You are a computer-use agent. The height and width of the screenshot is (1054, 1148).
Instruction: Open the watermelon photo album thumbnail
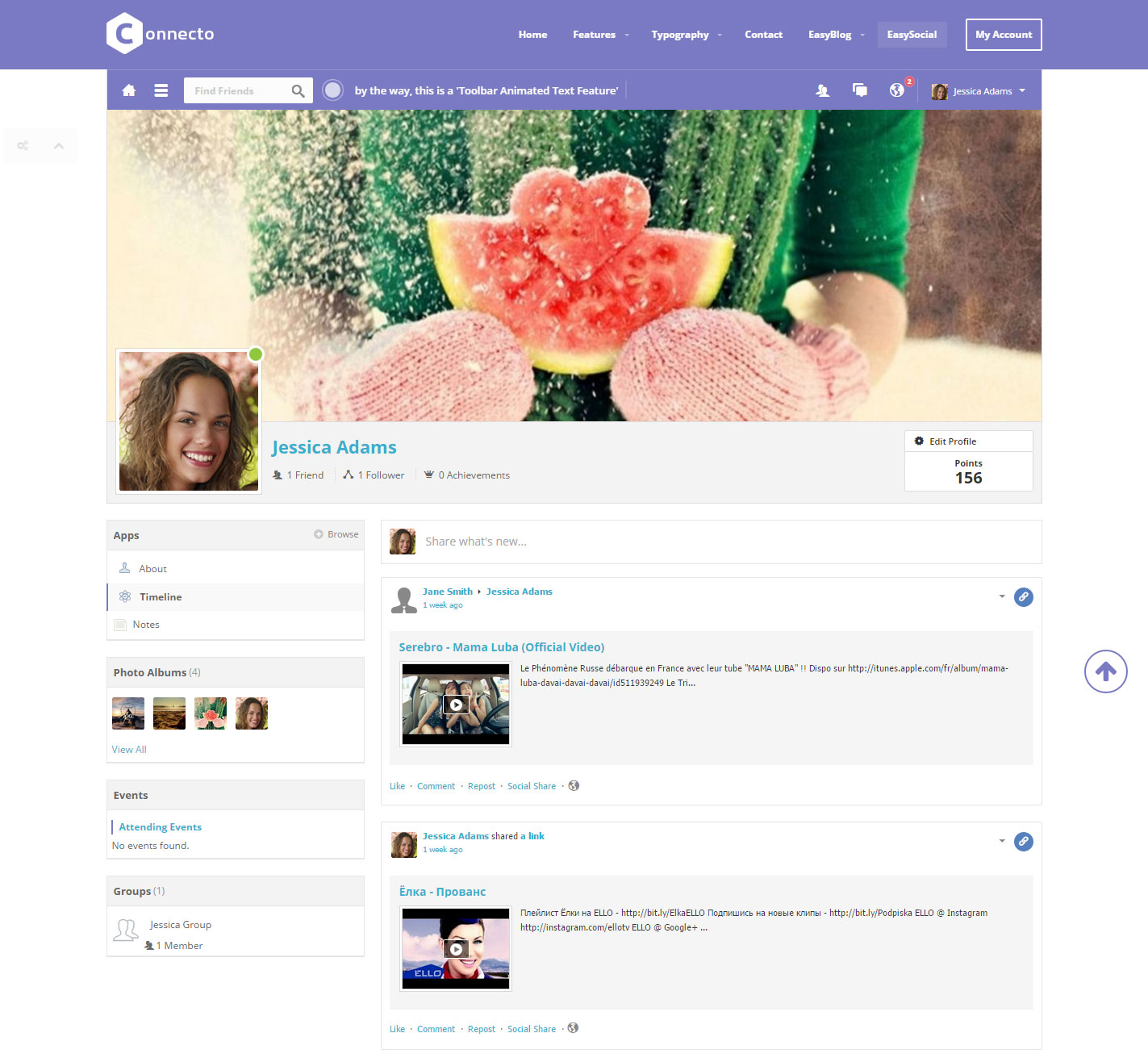211,713
